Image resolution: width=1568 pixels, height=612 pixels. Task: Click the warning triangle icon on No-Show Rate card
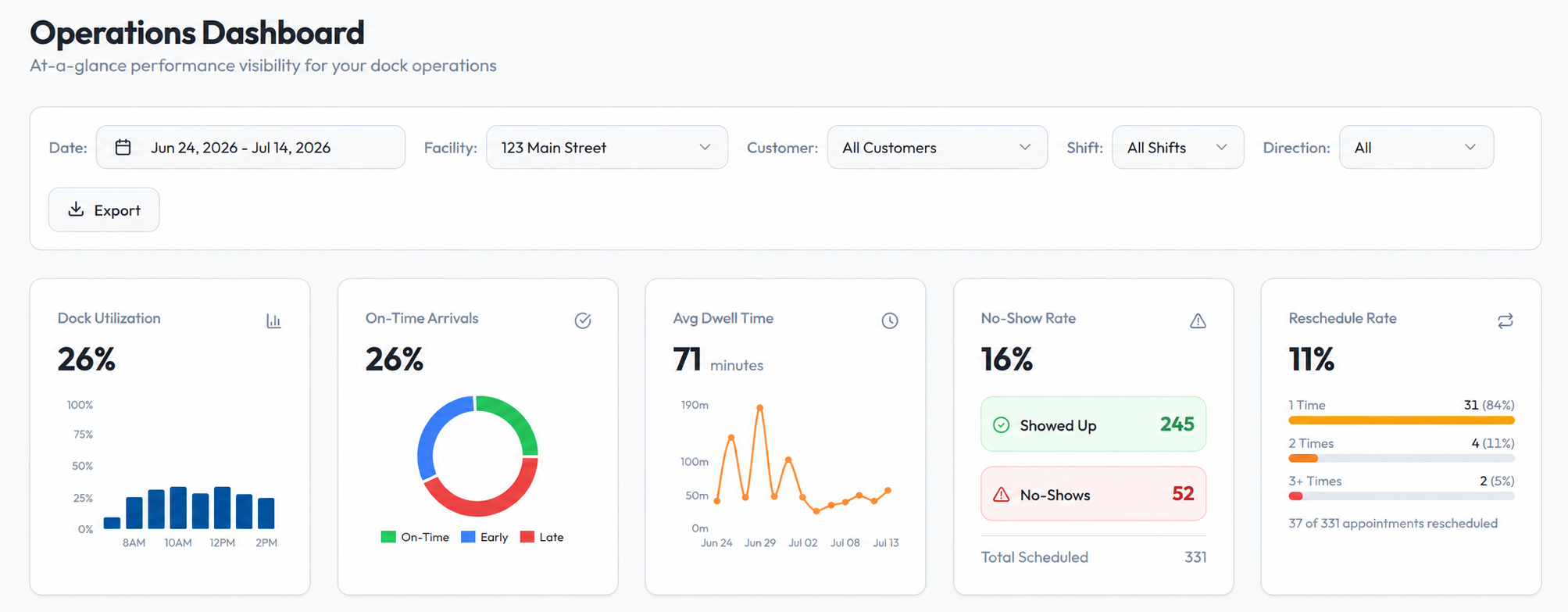(1198, 320)
